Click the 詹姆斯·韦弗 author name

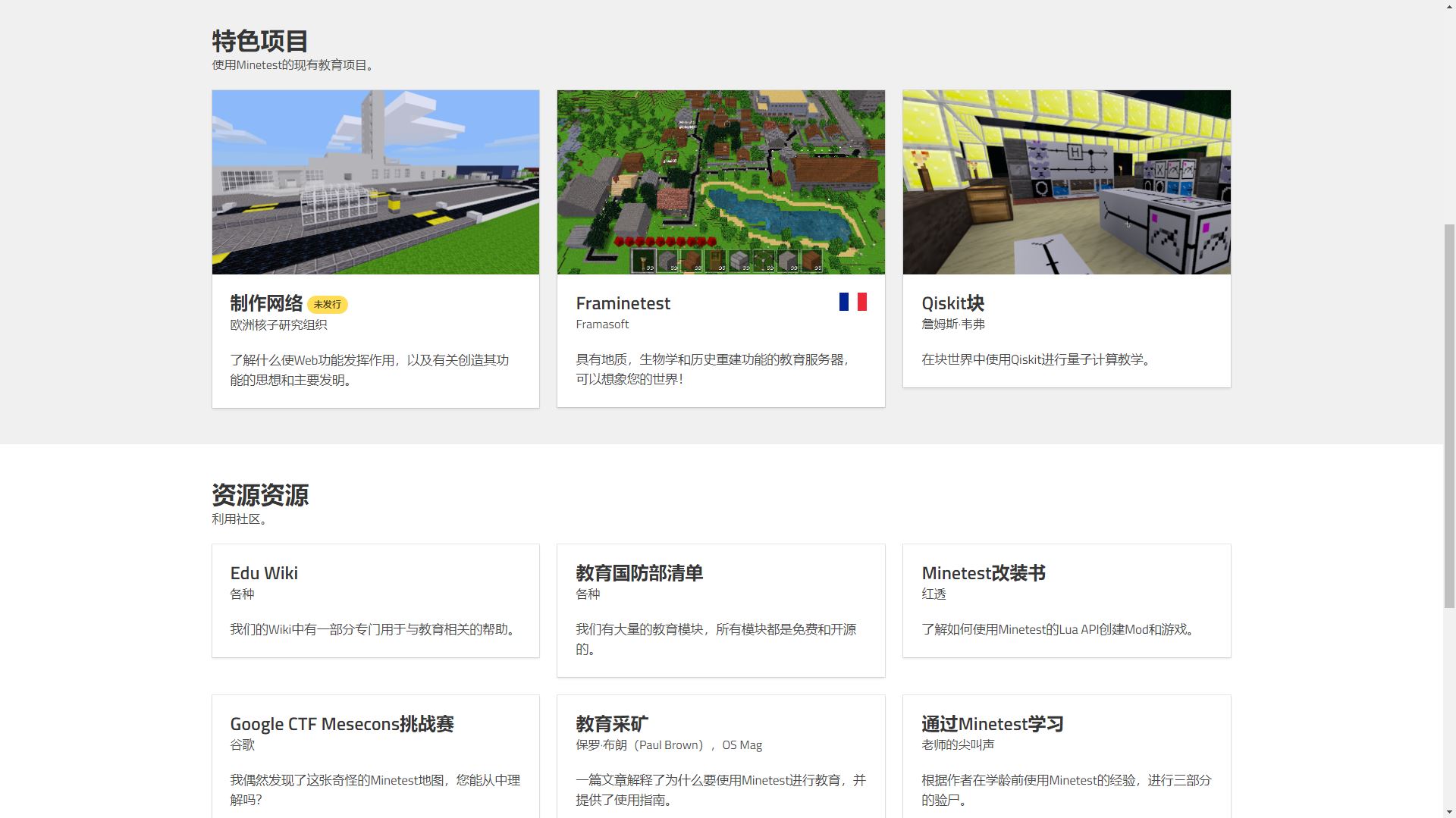click(952, 324)
